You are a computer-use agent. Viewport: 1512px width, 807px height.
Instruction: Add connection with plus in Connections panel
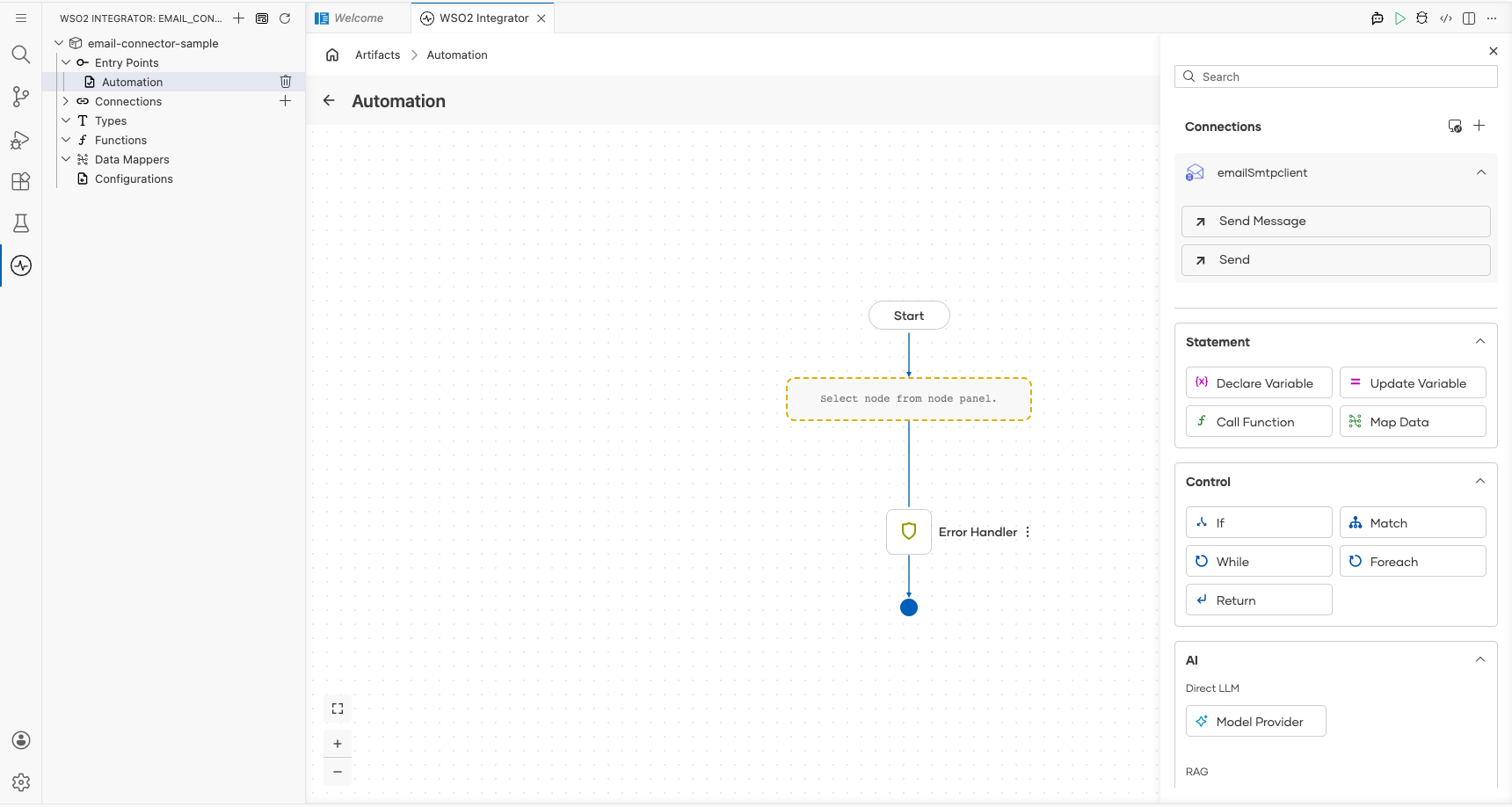tap(1479, 126)
